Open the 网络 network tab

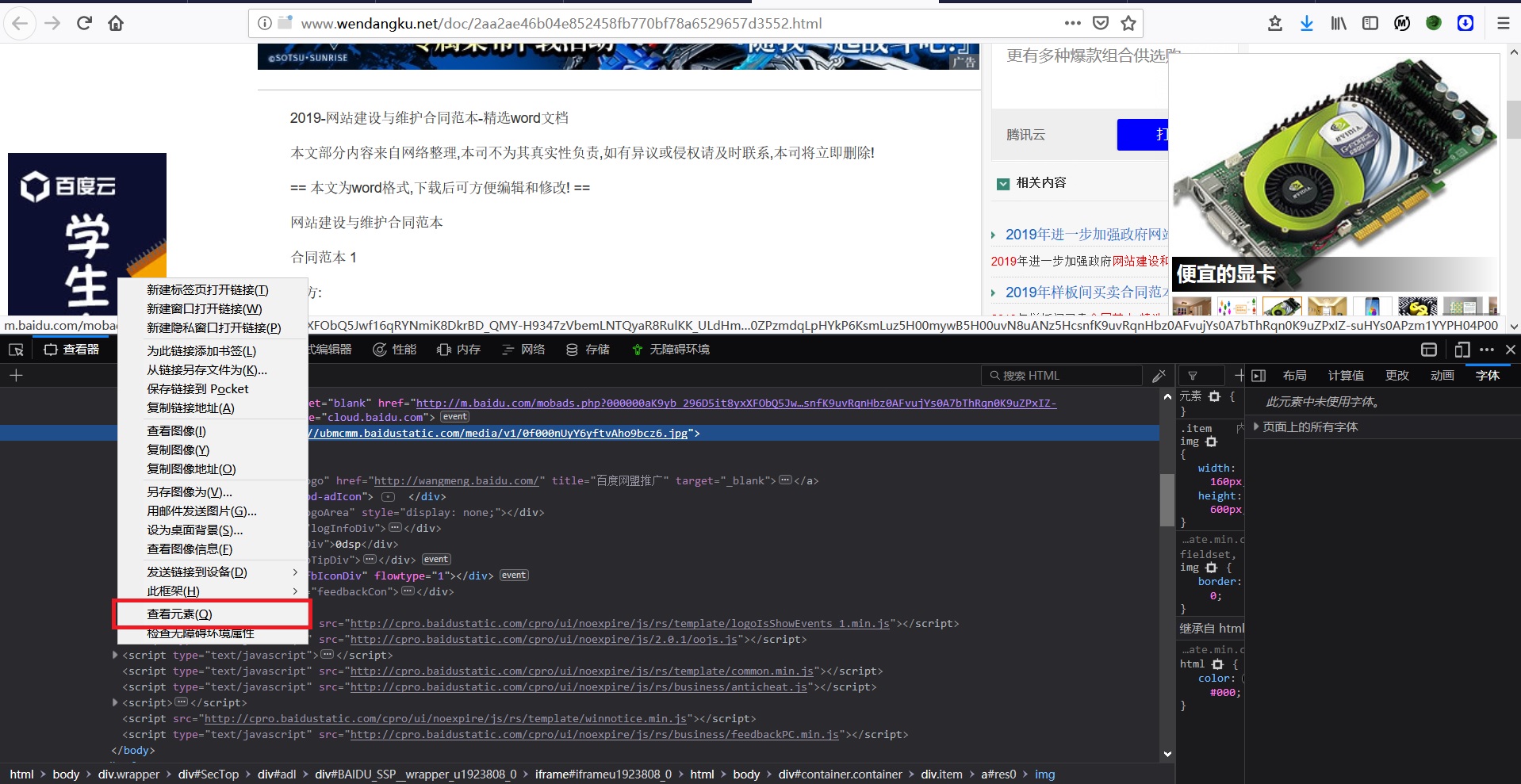coord(523,350)
